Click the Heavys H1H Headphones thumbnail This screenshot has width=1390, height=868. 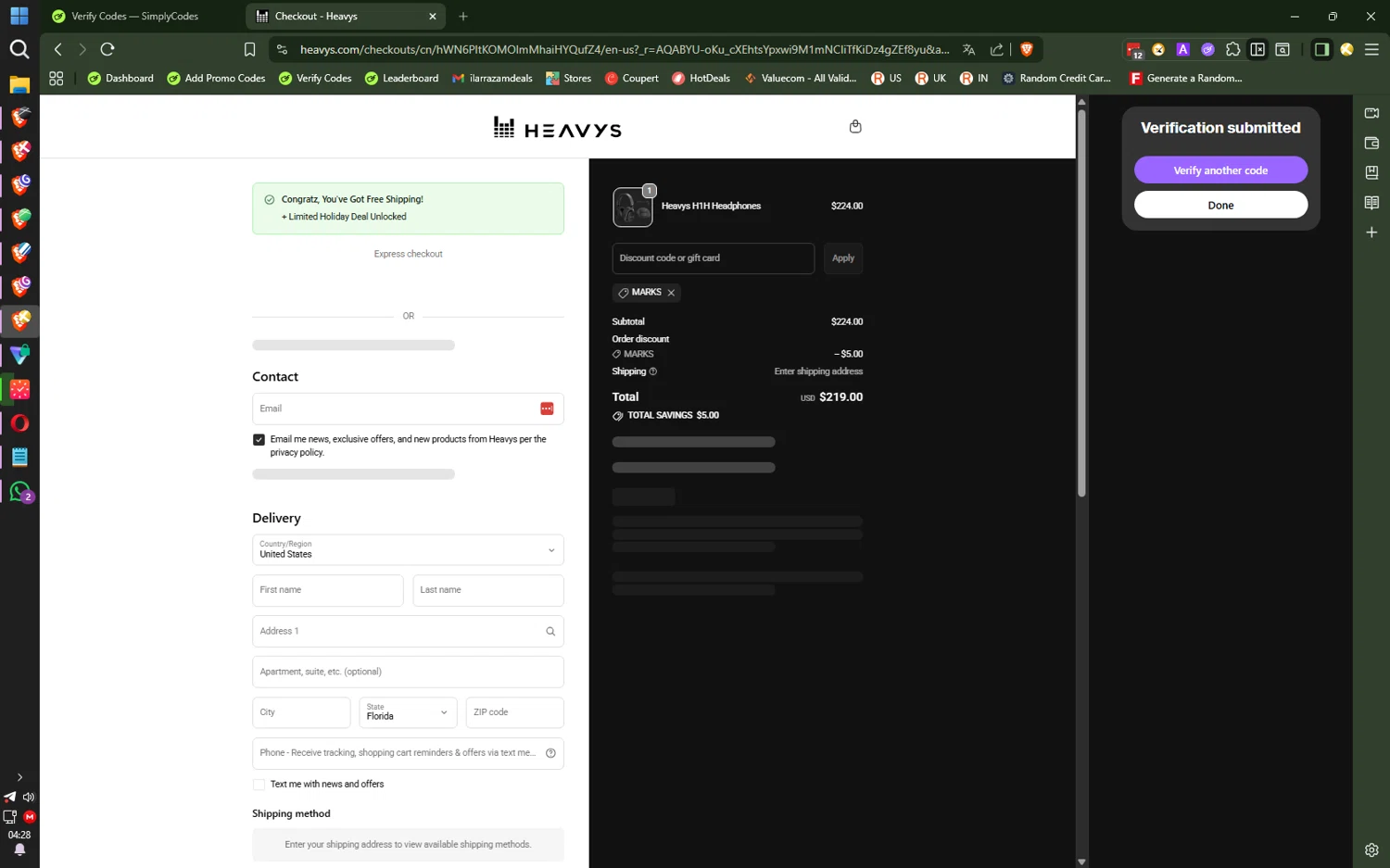[x=633, y=208]
